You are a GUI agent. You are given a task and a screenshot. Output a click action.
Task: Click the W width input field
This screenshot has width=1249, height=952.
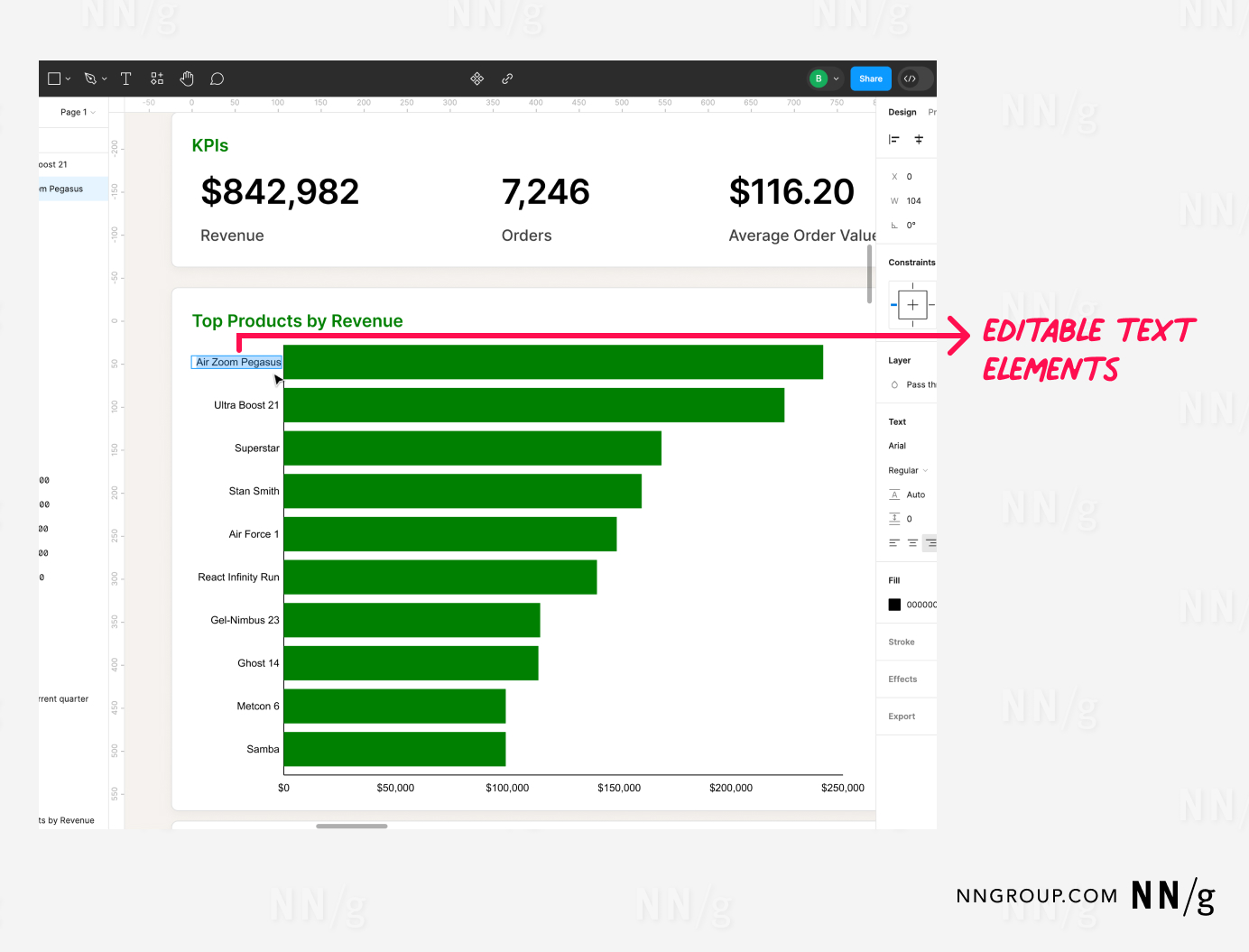pos(914,201)
